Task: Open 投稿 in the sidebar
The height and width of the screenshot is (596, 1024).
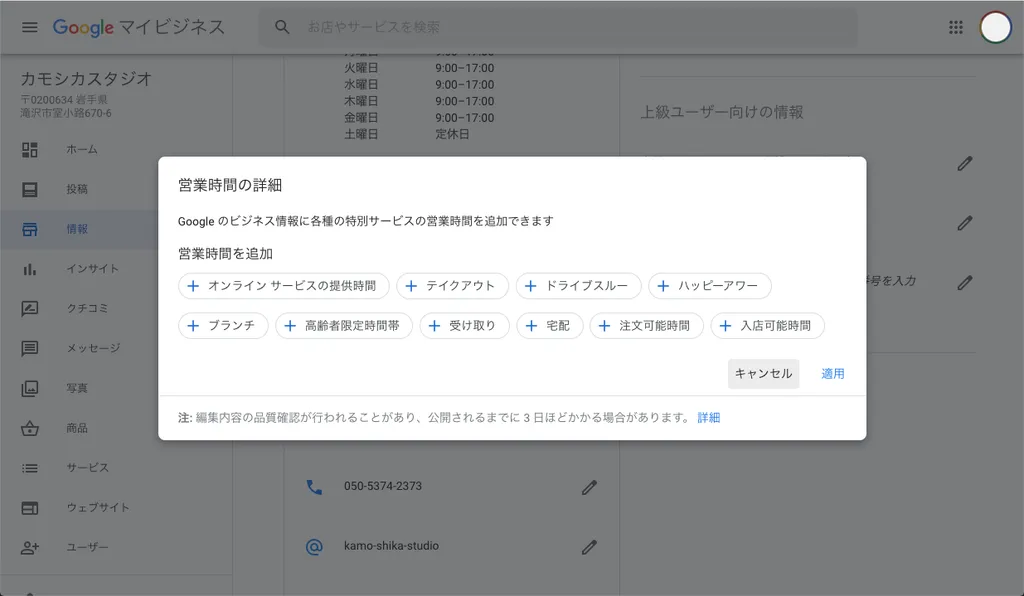Action: (76, 189)
